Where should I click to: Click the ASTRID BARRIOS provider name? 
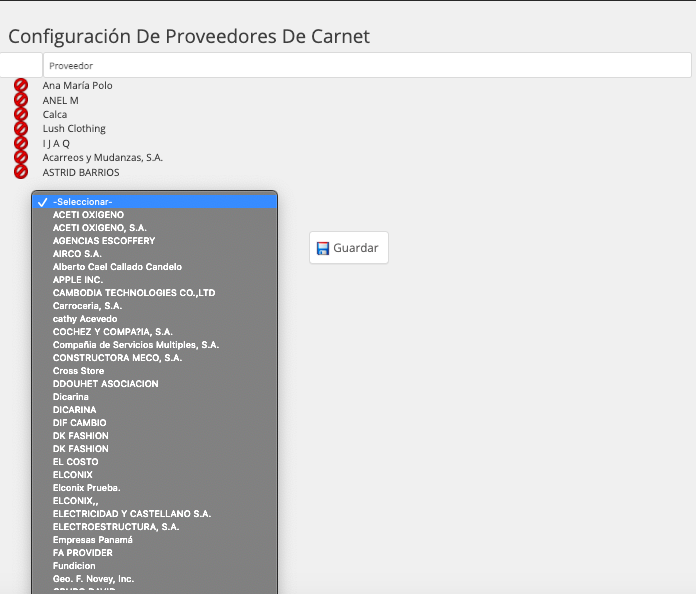click(81, 172)
